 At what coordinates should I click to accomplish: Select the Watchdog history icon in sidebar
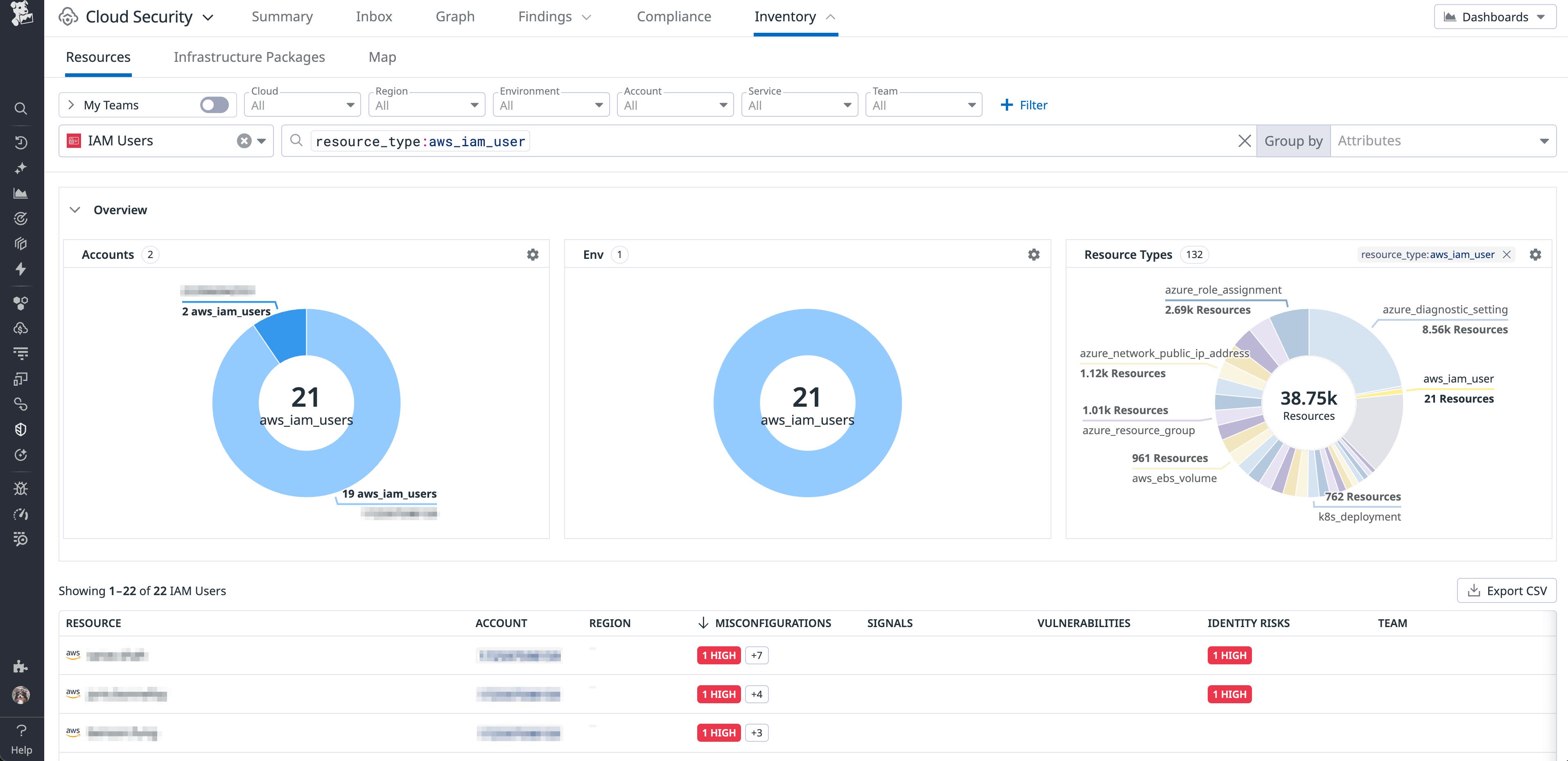coord(21,142)
